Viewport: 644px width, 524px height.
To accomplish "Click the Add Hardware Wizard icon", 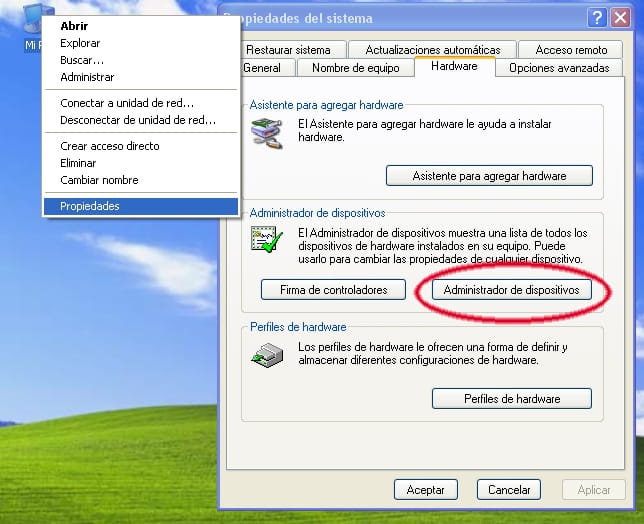I will 267,133.
